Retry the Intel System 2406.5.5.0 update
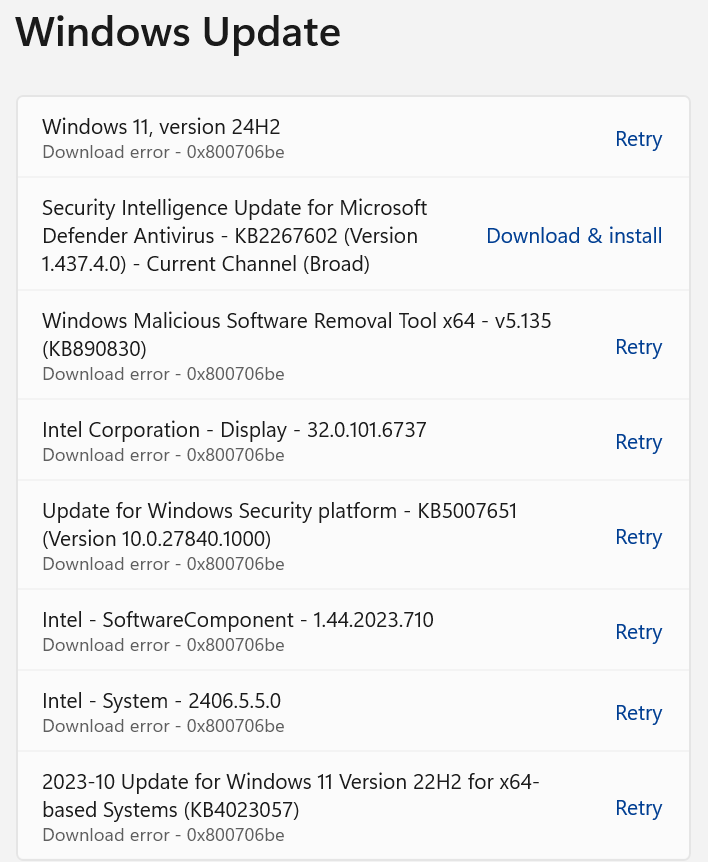The image size is (708, 862). [638, 713]
